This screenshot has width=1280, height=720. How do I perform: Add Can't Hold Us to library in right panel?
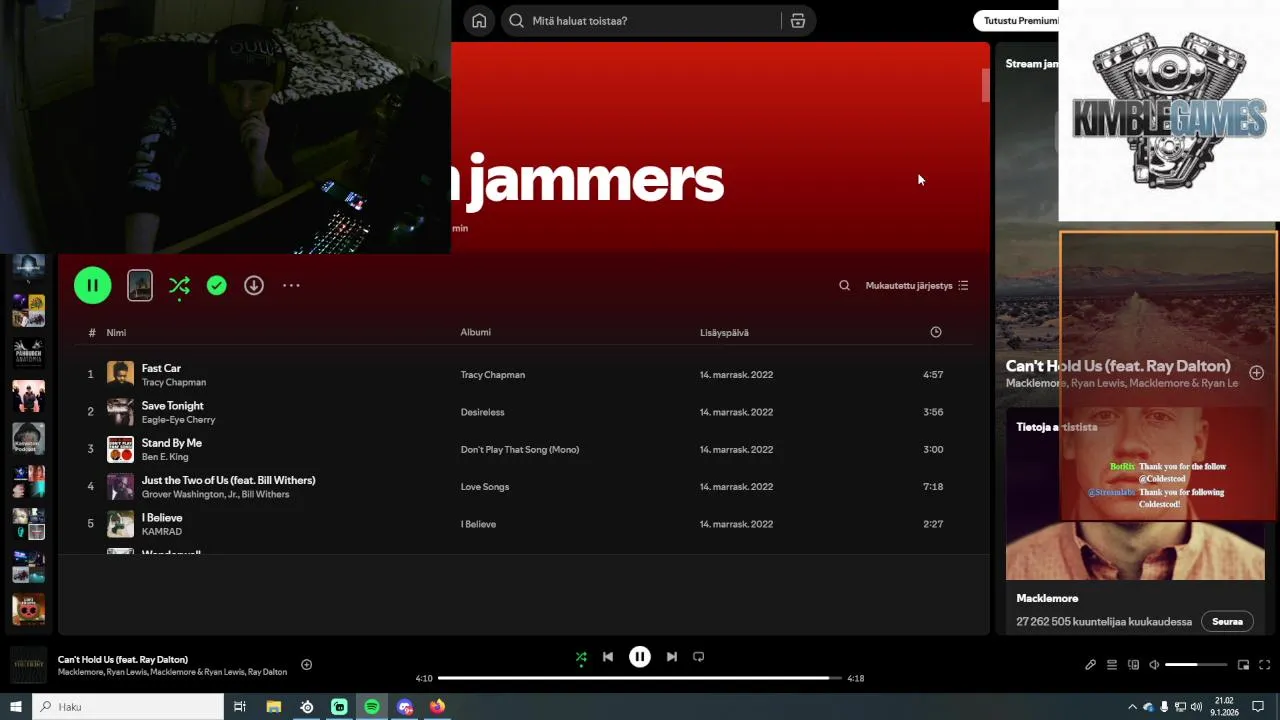tap(1256, 373)
